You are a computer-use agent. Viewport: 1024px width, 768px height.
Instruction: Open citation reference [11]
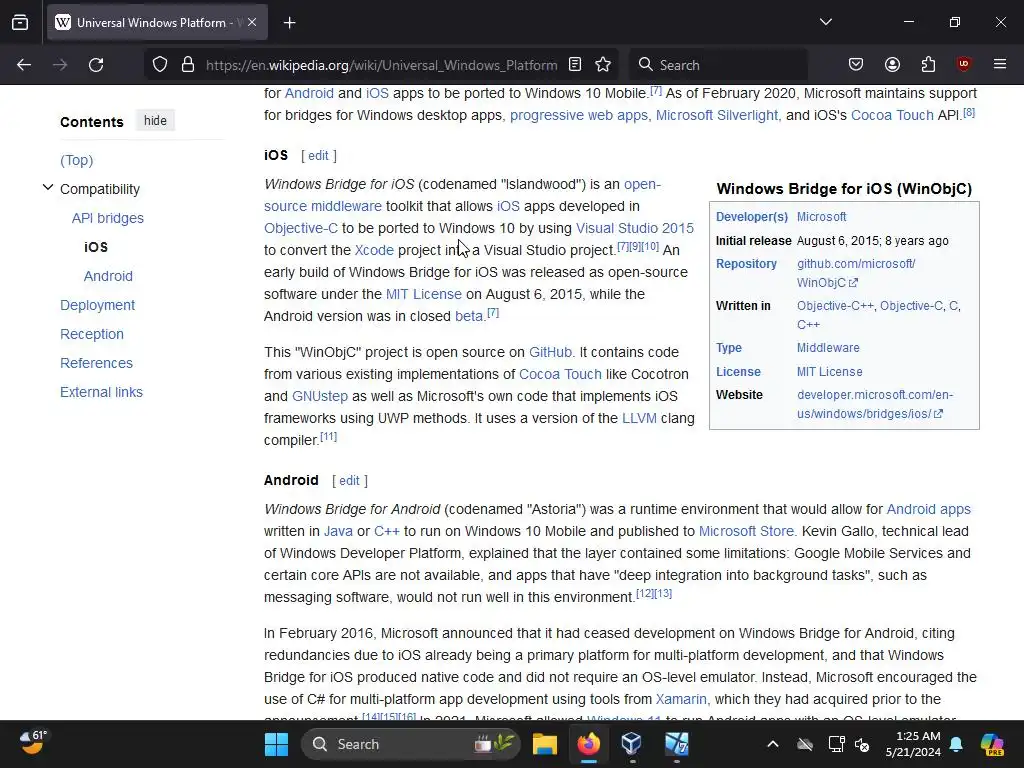point(328,436)
